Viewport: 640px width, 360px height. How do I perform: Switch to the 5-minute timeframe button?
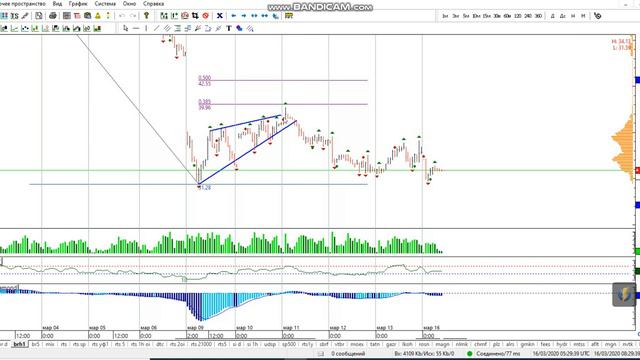[x=466, y=16]
